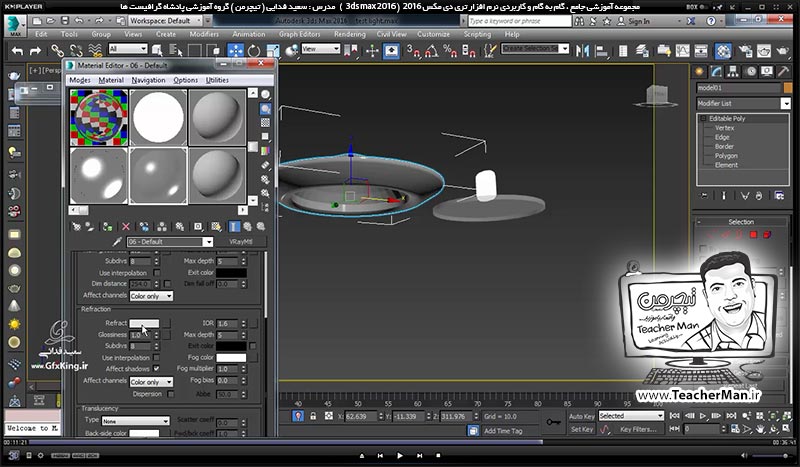Open the Hierarchy command panel tab
This screenshot has width=800, height=467.
[x=733, y=71]
